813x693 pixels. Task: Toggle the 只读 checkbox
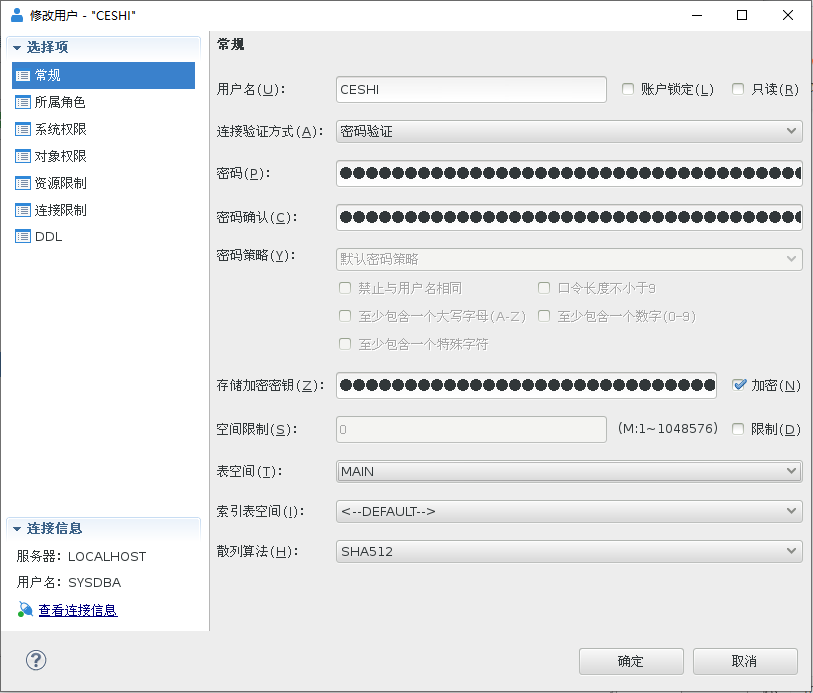[738, 89]
